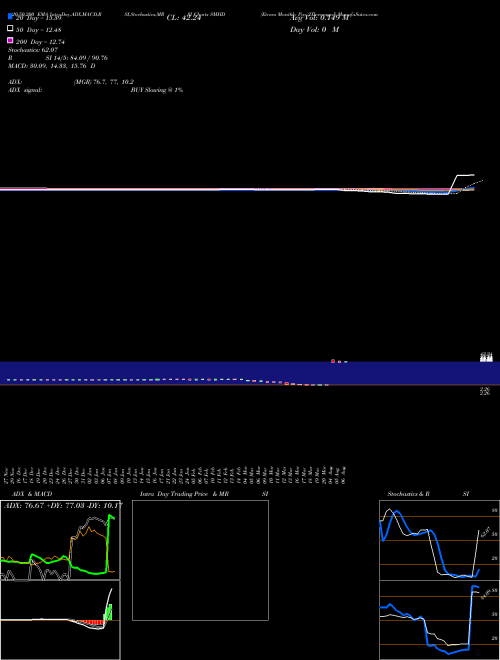500x660 pixels.
Task: Click the lower RSI chart panel
Action: point(439,620)
